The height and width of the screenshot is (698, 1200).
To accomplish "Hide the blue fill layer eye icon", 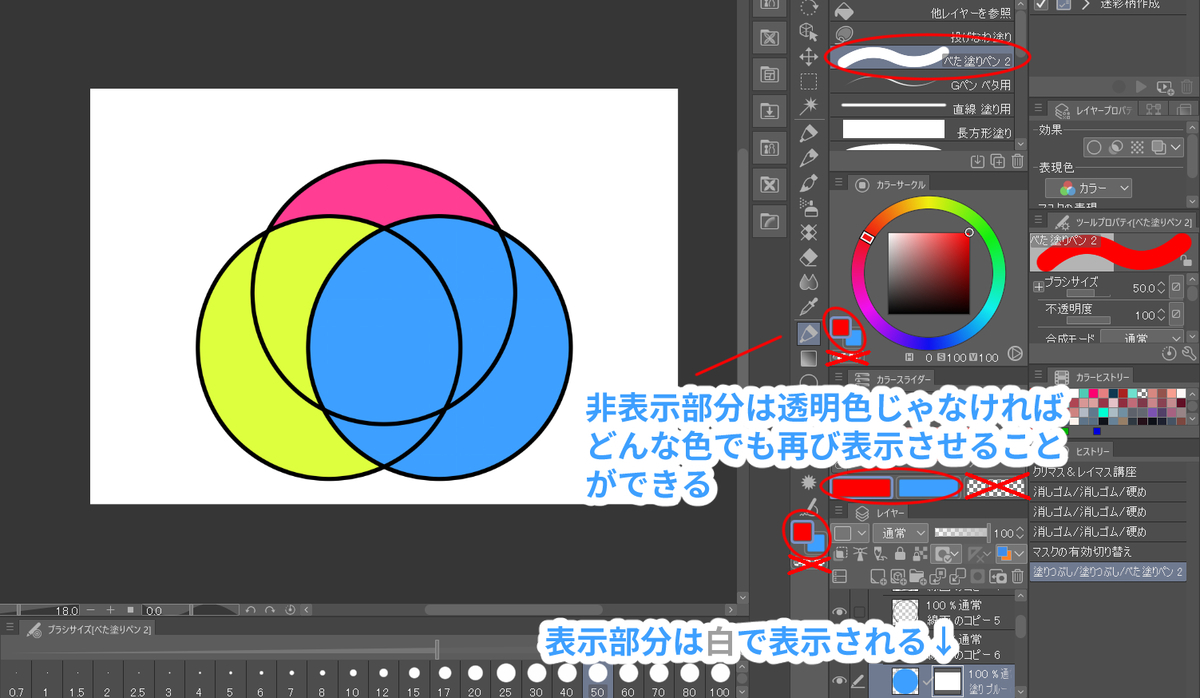I will coord(839,682).
